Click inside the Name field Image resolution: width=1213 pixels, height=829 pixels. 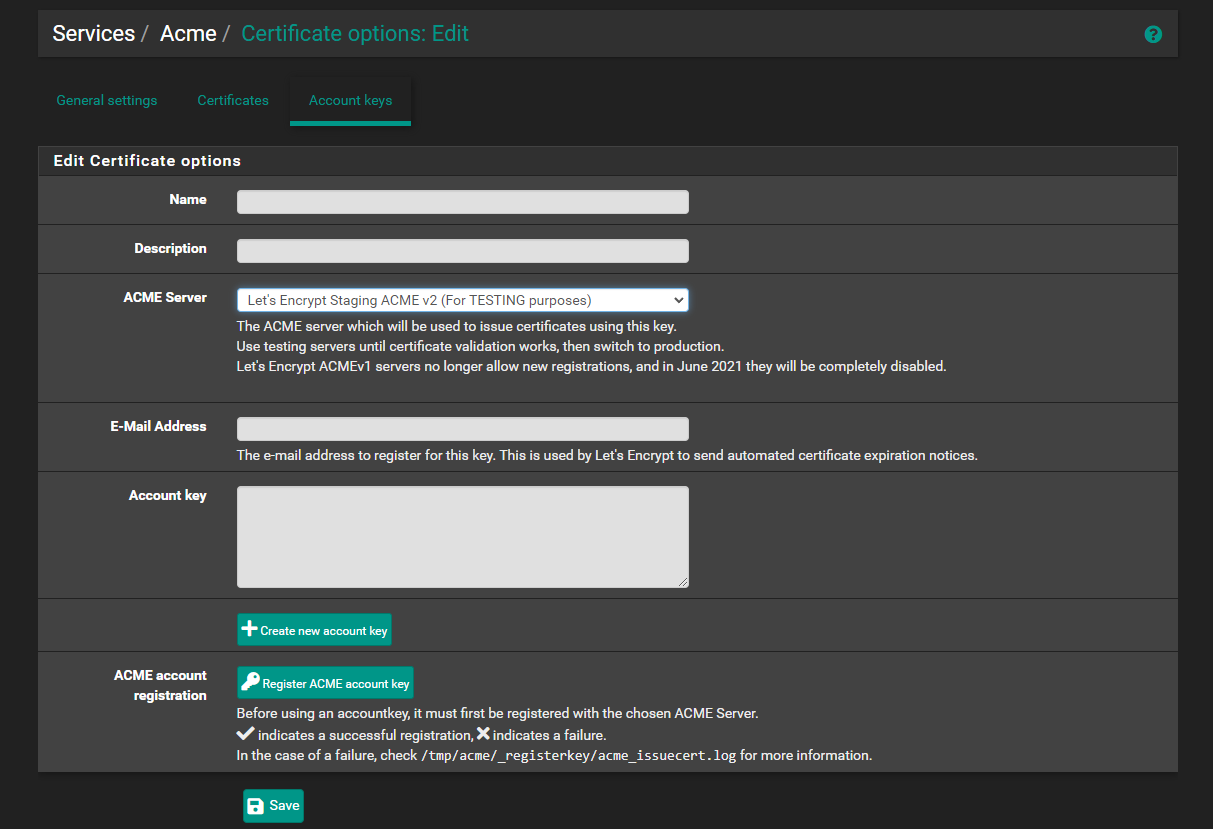pos(462,201)
